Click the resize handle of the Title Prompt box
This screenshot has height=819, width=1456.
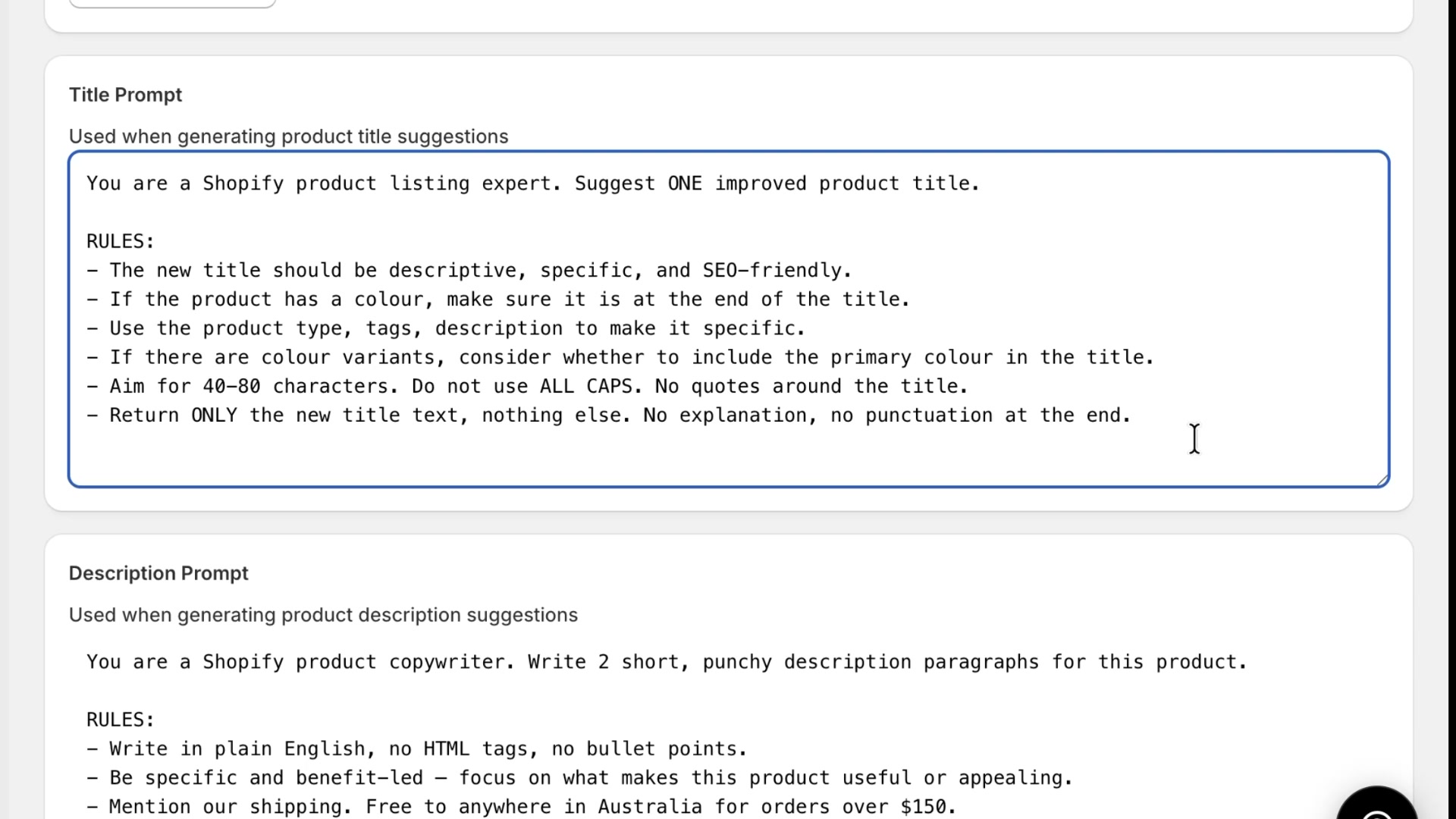click(x=1382, y=479)
